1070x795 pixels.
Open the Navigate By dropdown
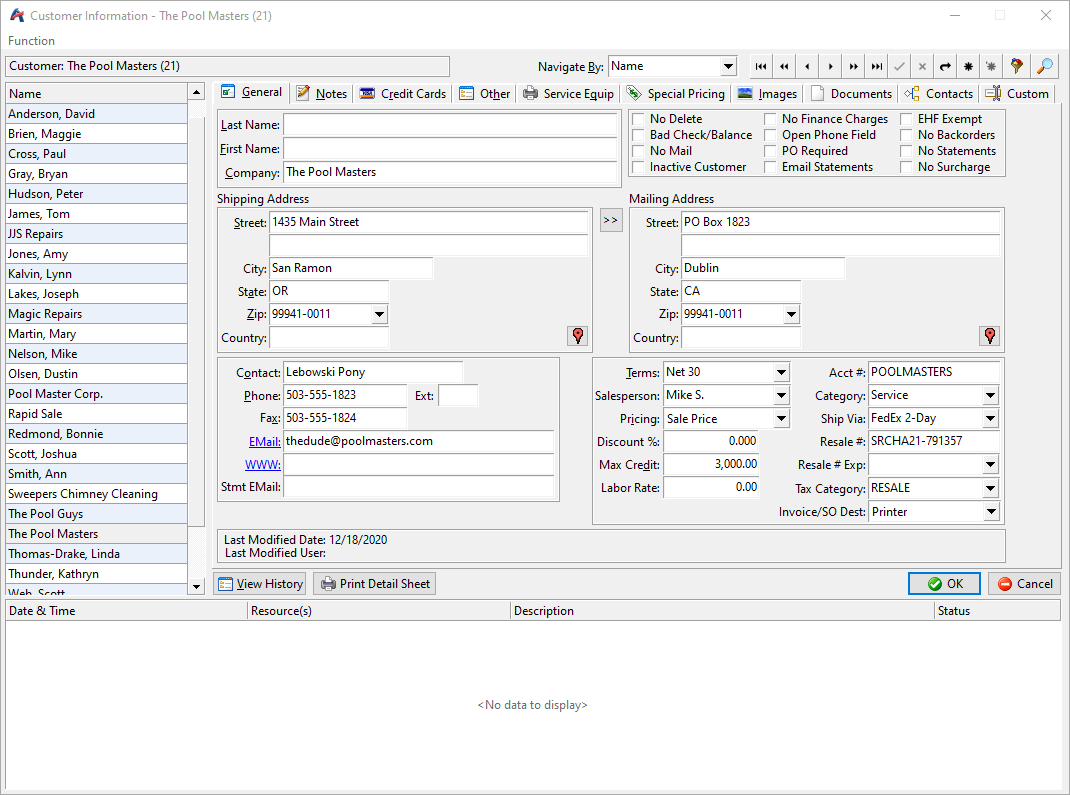(727, 67)
